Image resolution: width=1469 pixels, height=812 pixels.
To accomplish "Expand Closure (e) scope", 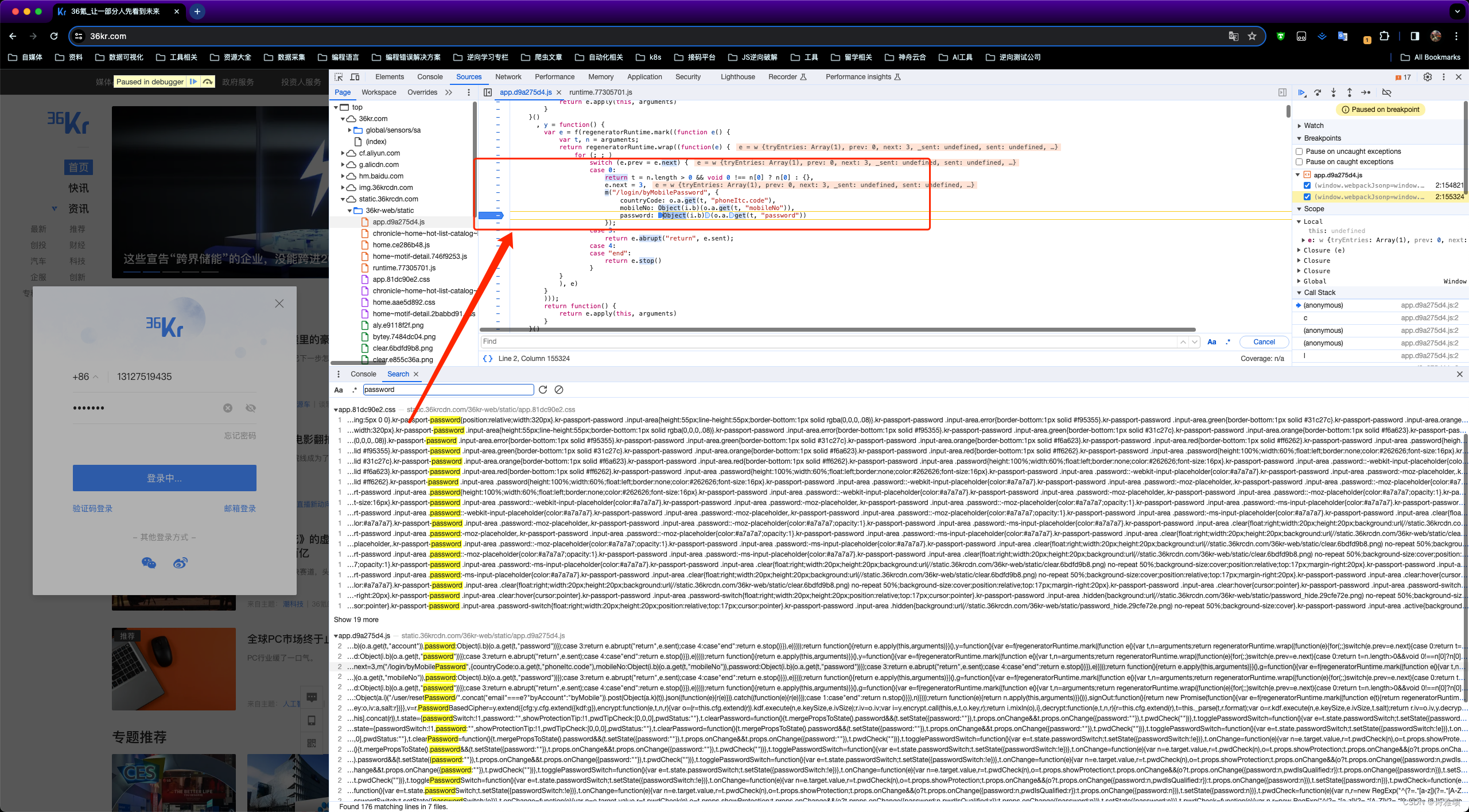I will [x=1300, y=250].
